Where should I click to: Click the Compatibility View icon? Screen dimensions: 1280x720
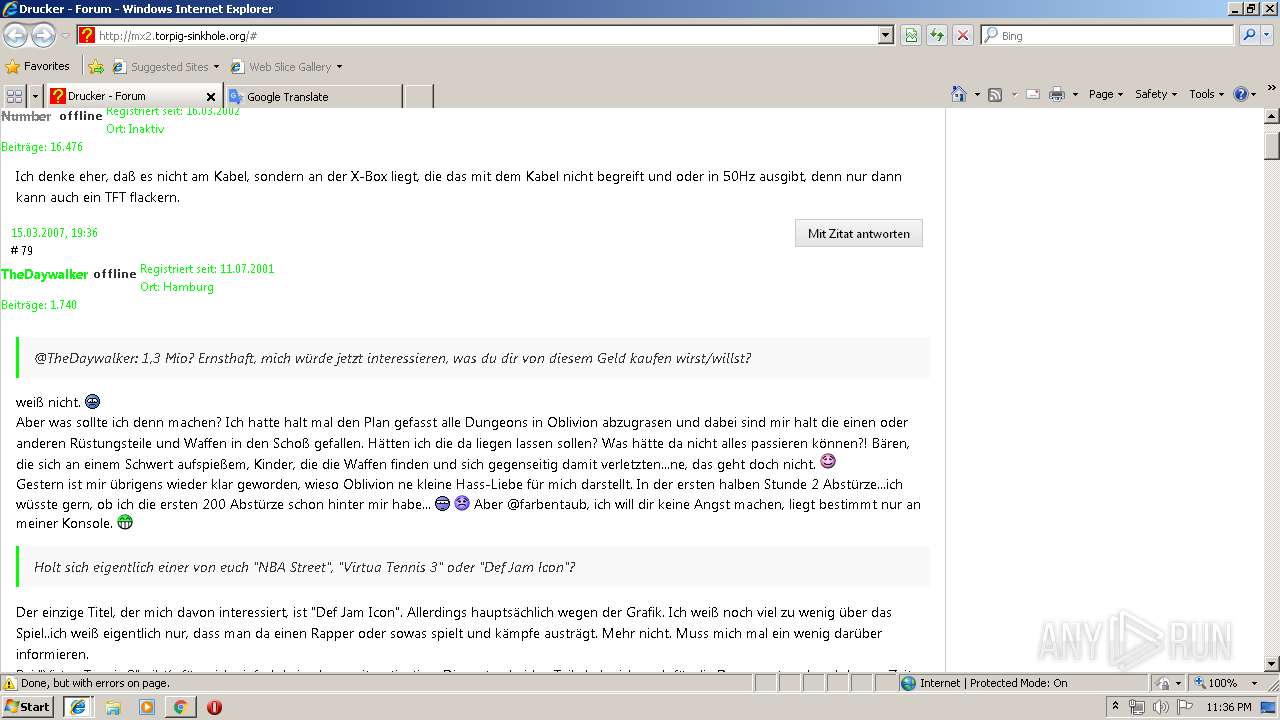point(911,35)
